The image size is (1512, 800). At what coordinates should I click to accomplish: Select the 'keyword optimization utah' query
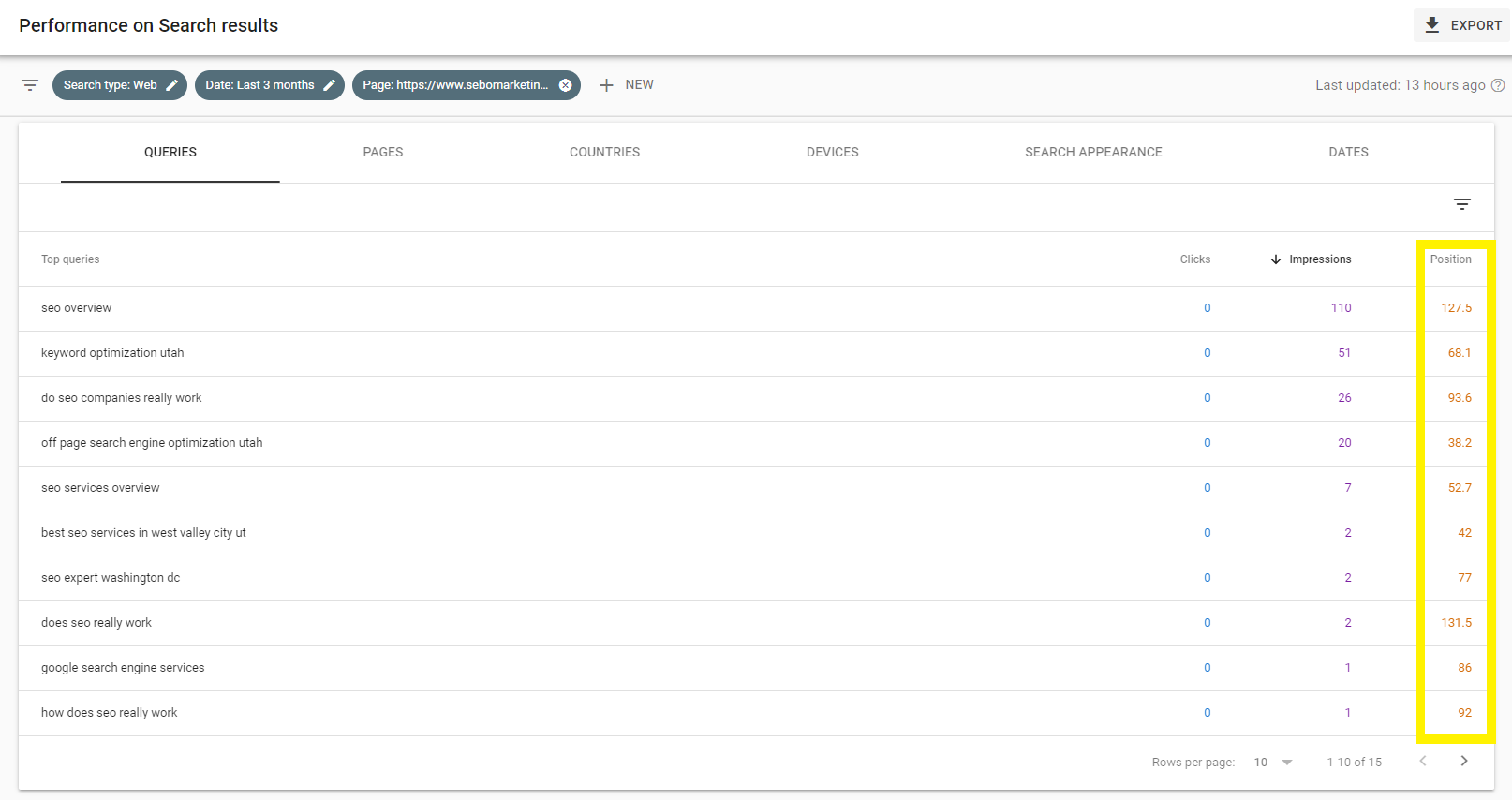(x=112, y=353)
